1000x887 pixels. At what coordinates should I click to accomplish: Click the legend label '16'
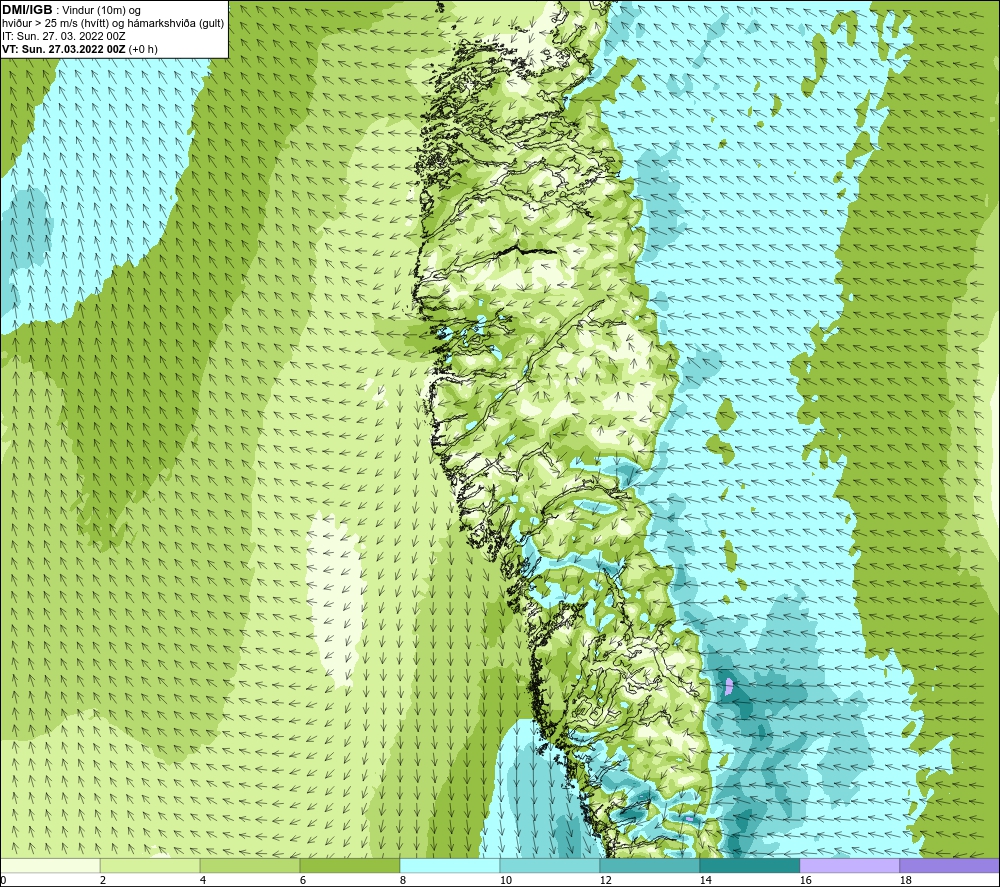click(805, 880)
